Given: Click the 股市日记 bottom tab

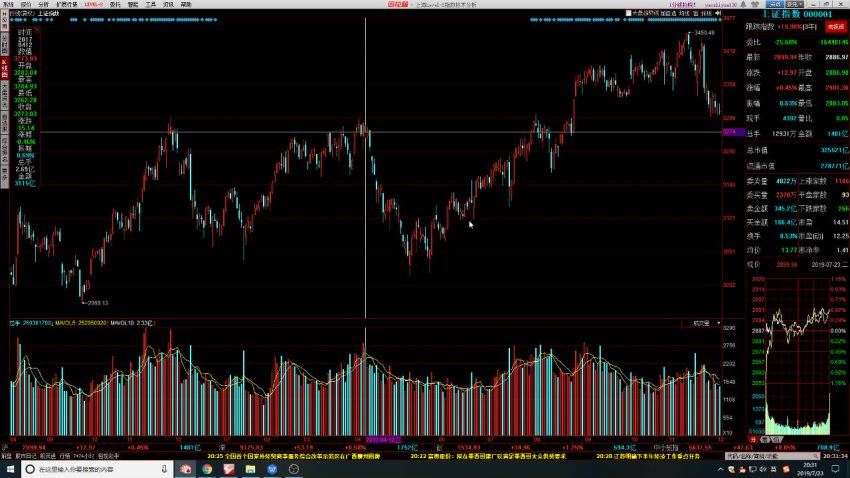Looking at the screenshot, I should tap(25, 456).
